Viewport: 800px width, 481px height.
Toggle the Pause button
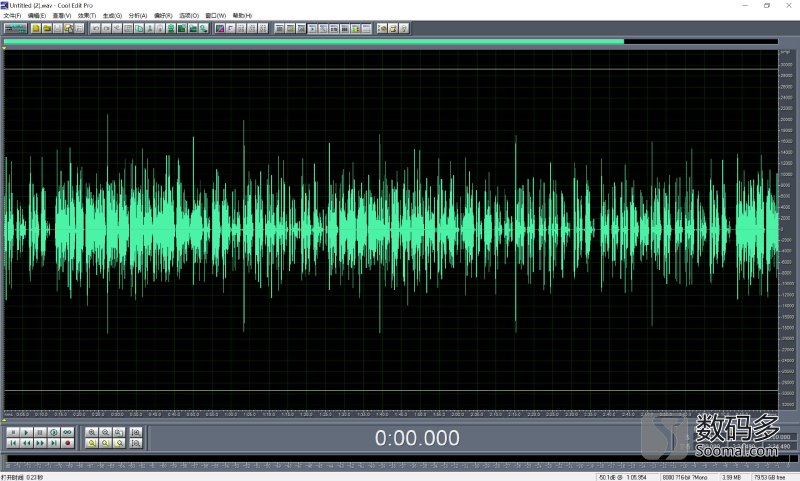click(40, 431)
